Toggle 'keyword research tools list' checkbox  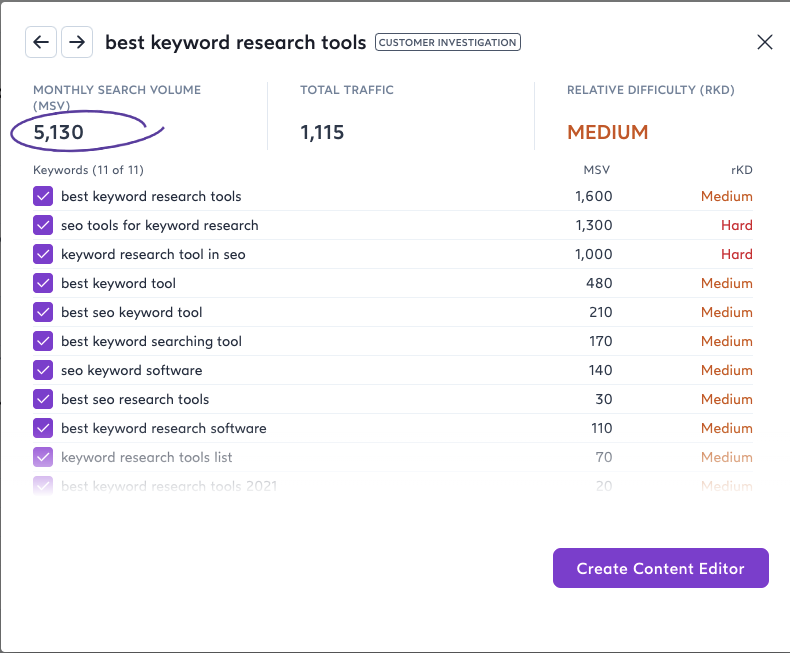coord(43,457)
